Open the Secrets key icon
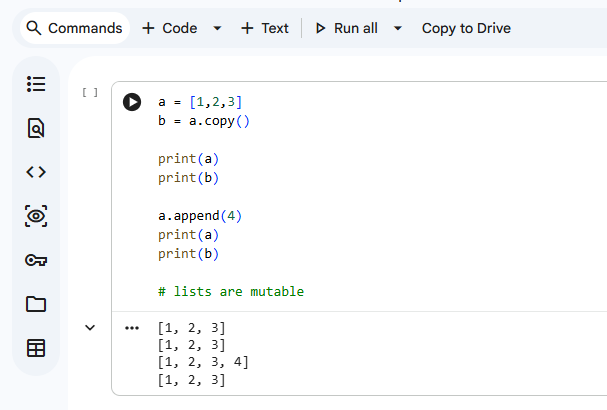Viewport: 607px width, 410px height. pyautogui.click(x=36, y=260)
